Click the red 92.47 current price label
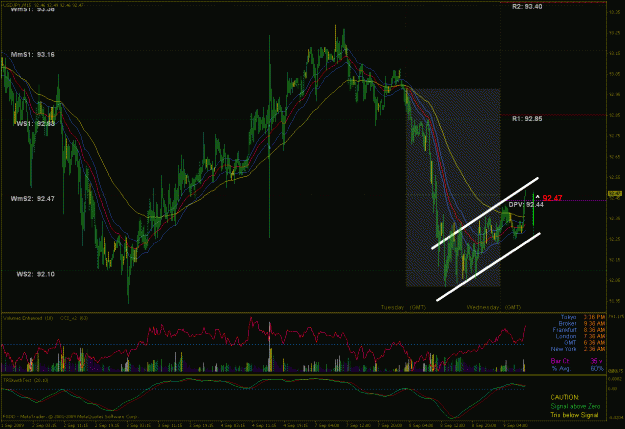Screen dimensions: 625x429 [552, 198]
